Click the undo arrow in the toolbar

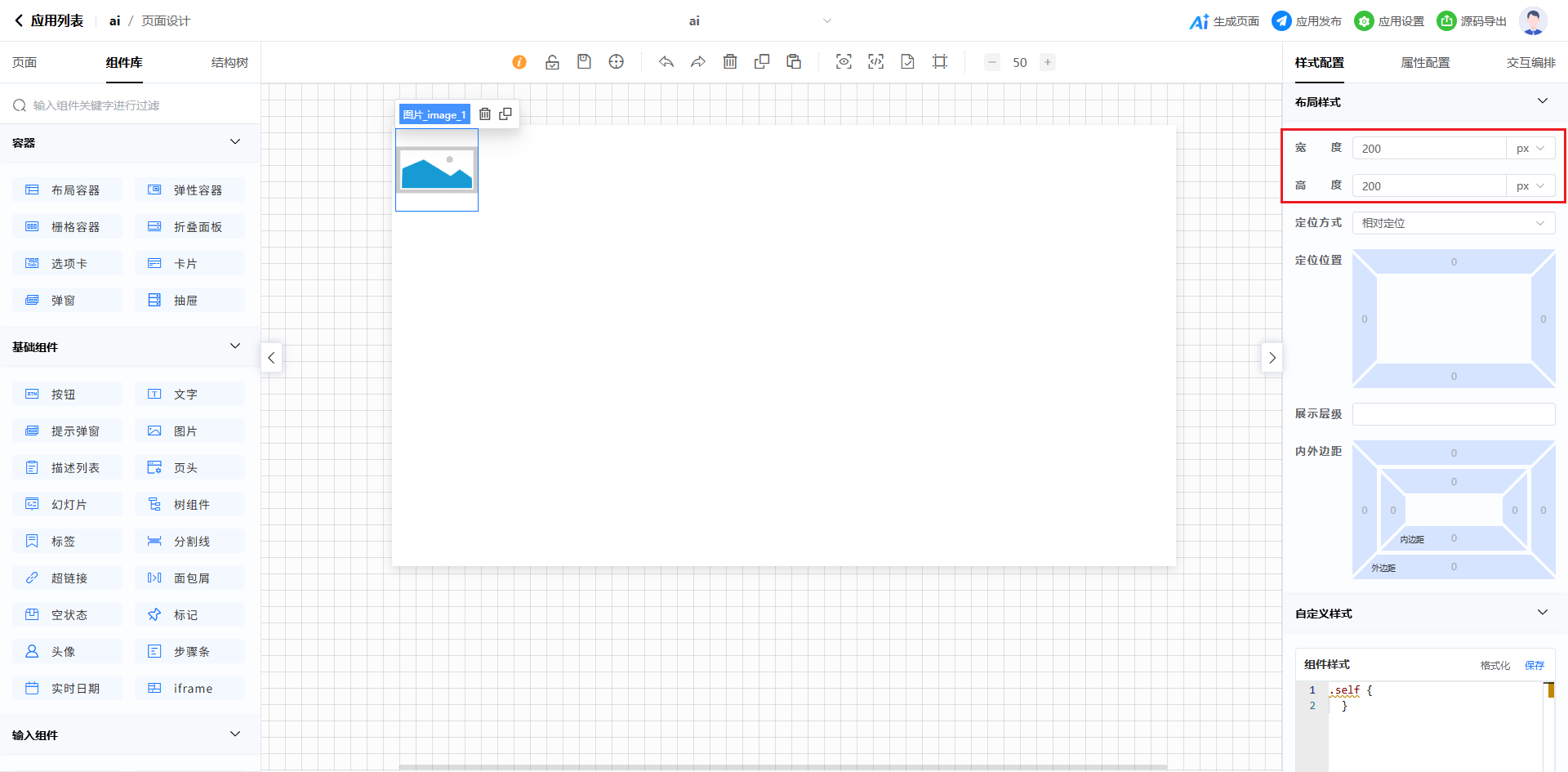[666, 62]
